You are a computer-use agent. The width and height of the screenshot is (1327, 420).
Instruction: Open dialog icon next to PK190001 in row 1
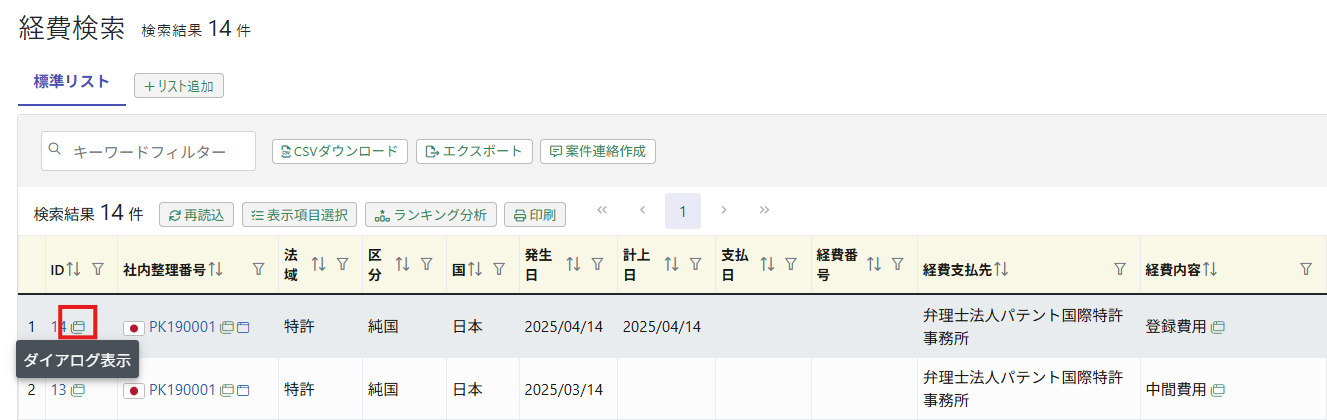click(x=227, y=327)
